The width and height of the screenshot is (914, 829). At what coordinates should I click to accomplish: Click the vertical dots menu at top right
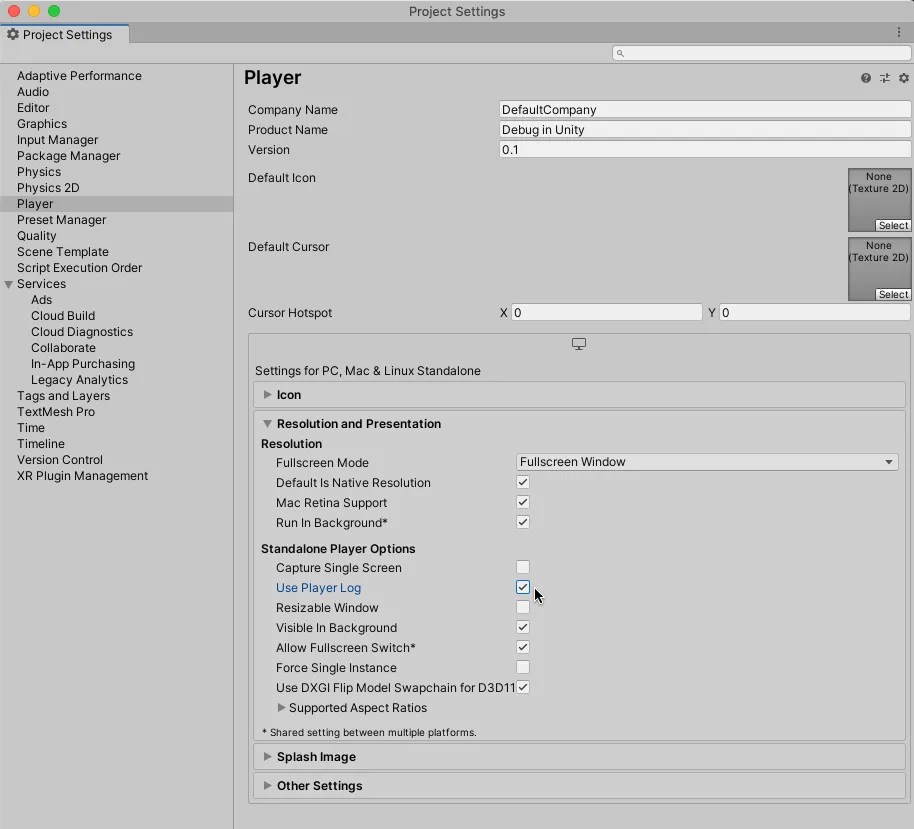[899, 32]
